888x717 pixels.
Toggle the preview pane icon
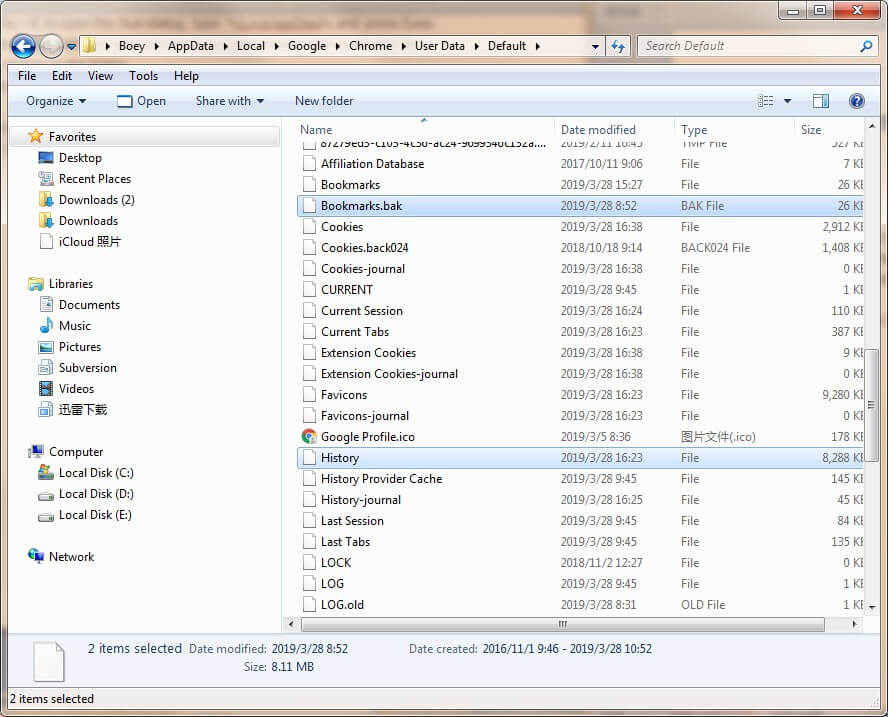pyautogui.click(x=821, y=101)
